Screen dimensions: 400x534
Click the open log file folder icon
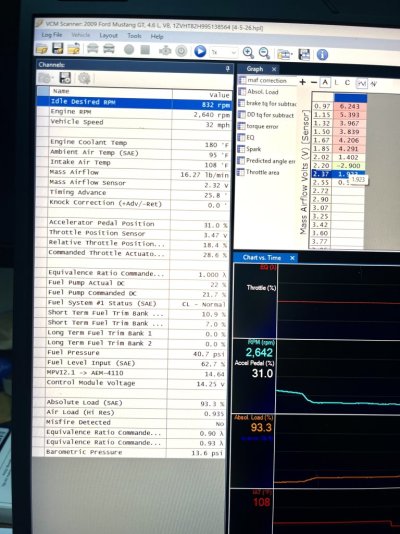click(x=42, y=49)
